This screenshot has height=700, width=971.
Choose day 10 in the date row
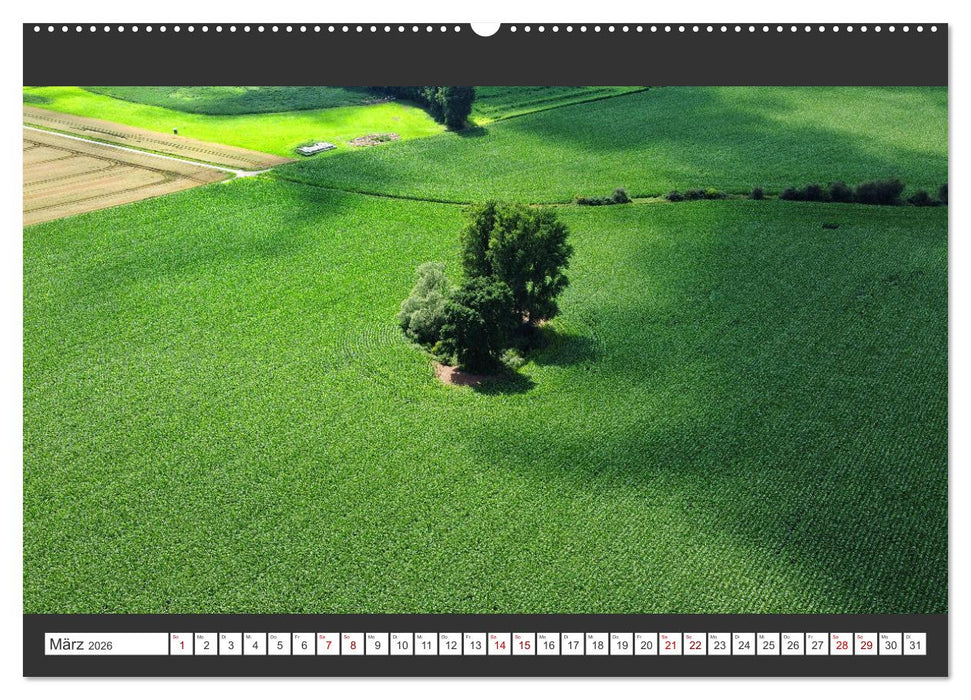pyautogui.click(x=401, y=645)
